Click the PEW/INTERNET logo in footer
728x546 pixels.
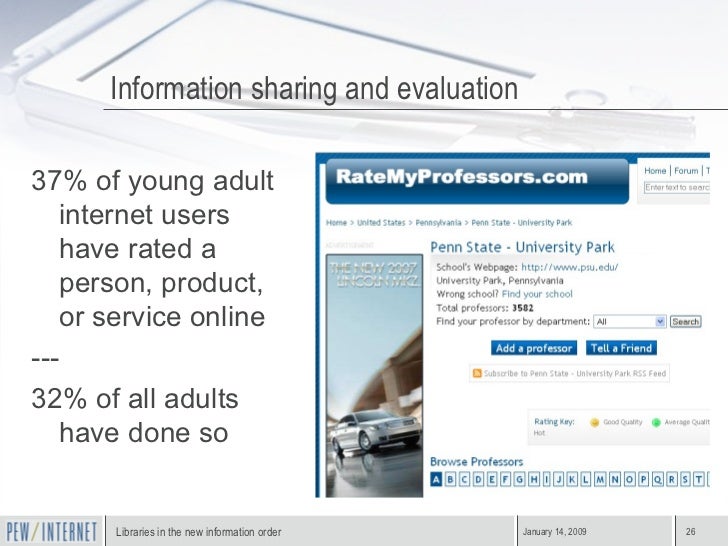(52, 532)
